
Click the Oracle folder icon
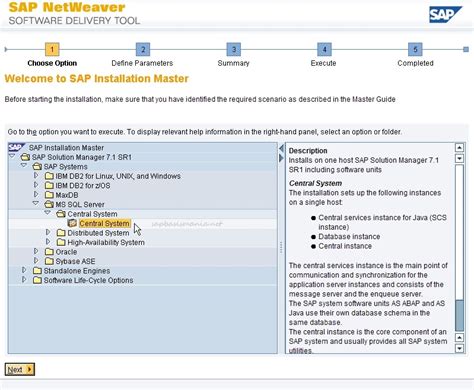pyautogui.click(x=49, y=251)
